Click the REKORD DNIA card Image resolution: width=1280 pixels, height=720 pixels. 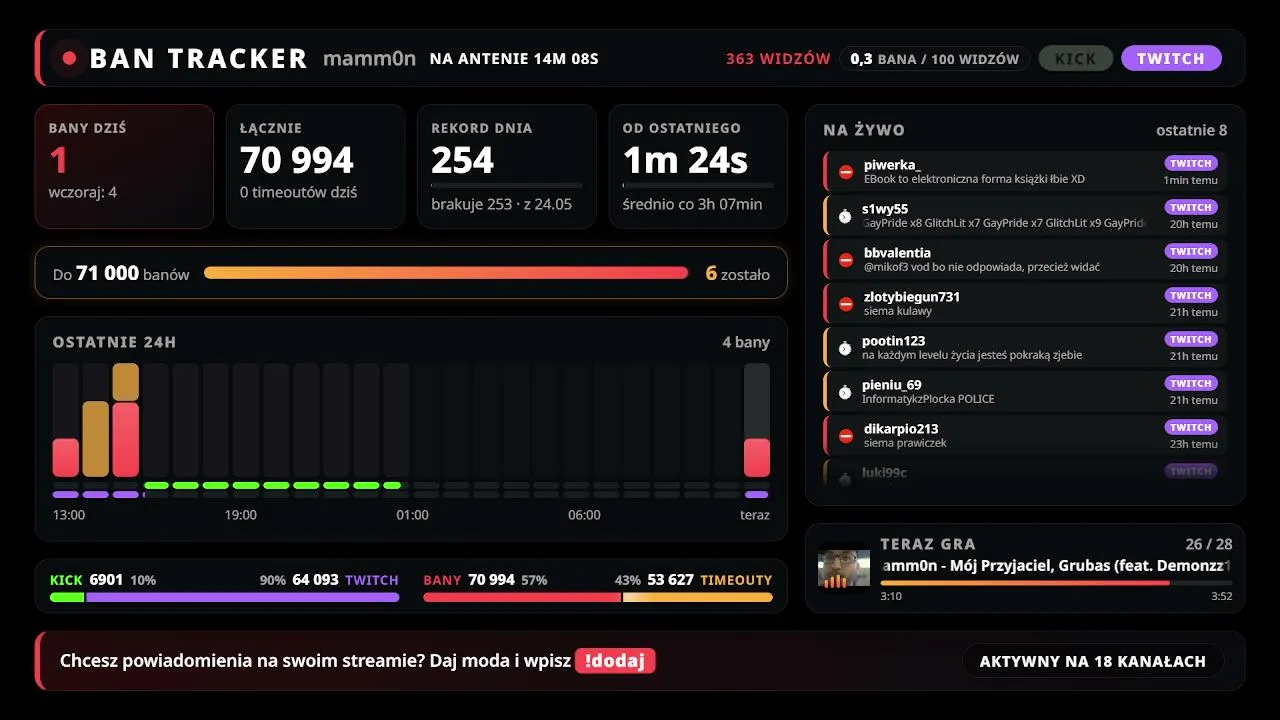pyautogui.click(x=507, y=166)
